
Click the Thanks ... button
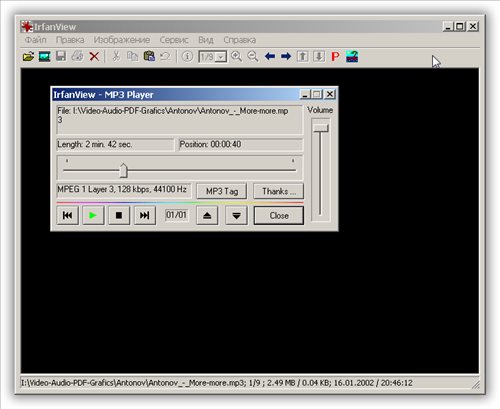click(x=279, y=191)
